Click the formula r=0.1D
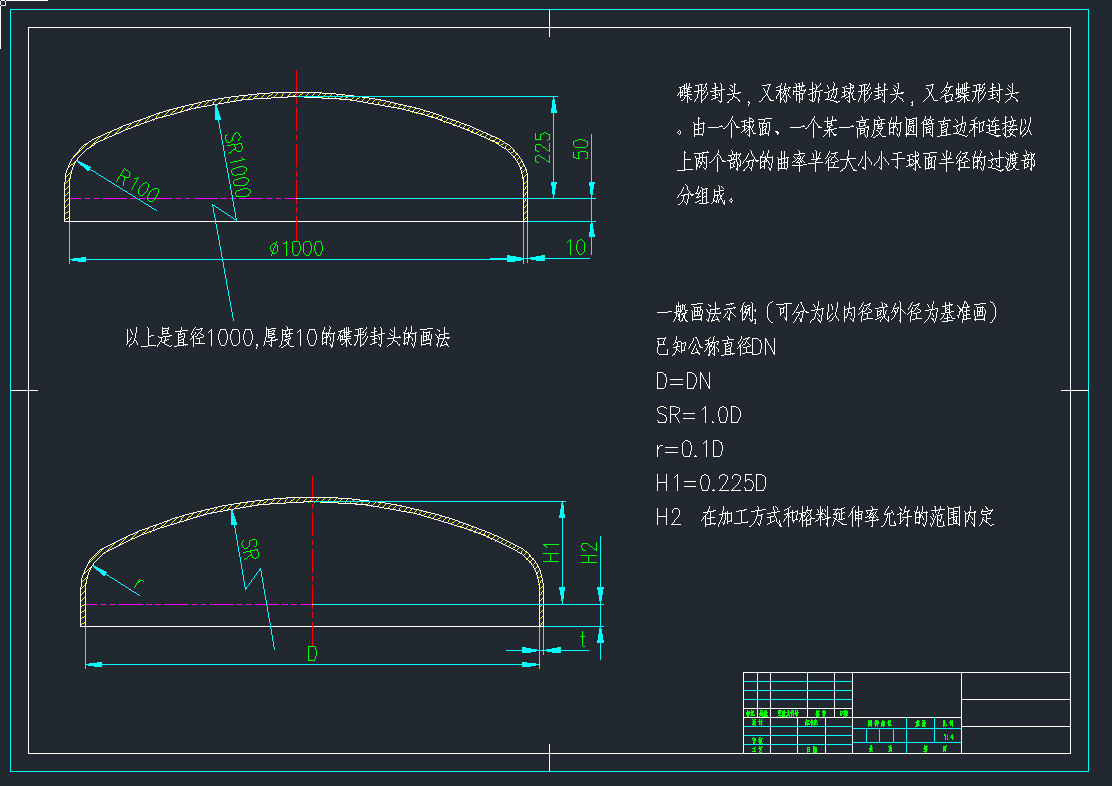Image resolution: width=1112 pixels, height=786 pixels. point(689,449)
